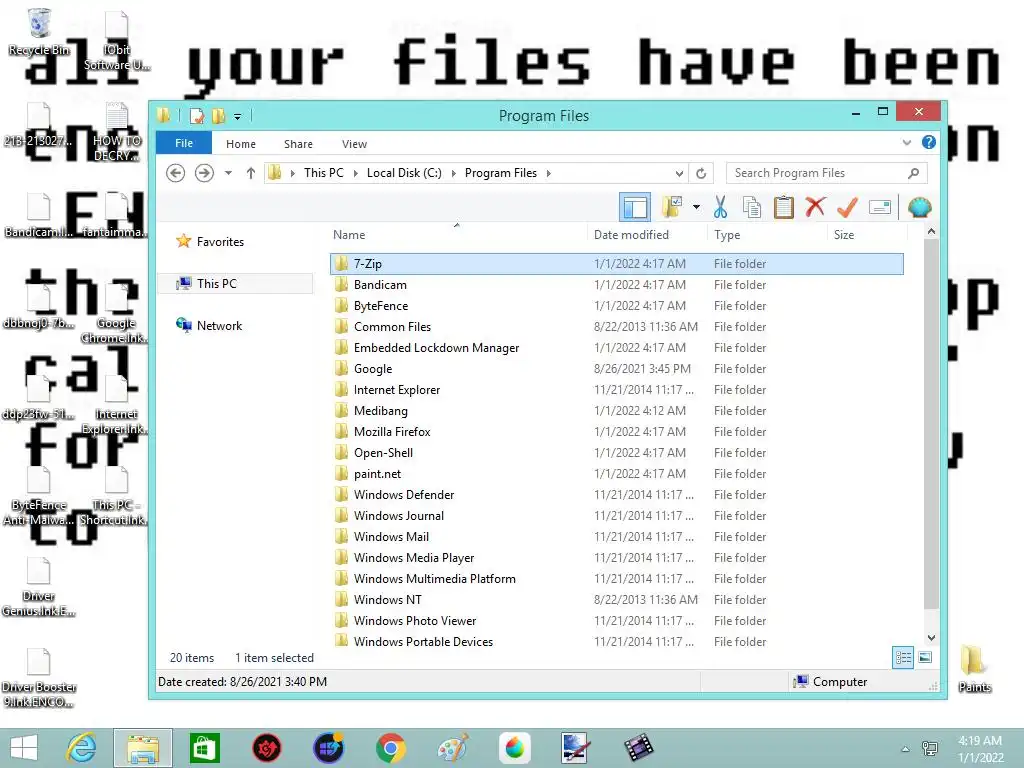Launch Google Chrome from the taskbar
This screenshot has height=768, width=1024.
pyautogui.click(x=391, y=748)
